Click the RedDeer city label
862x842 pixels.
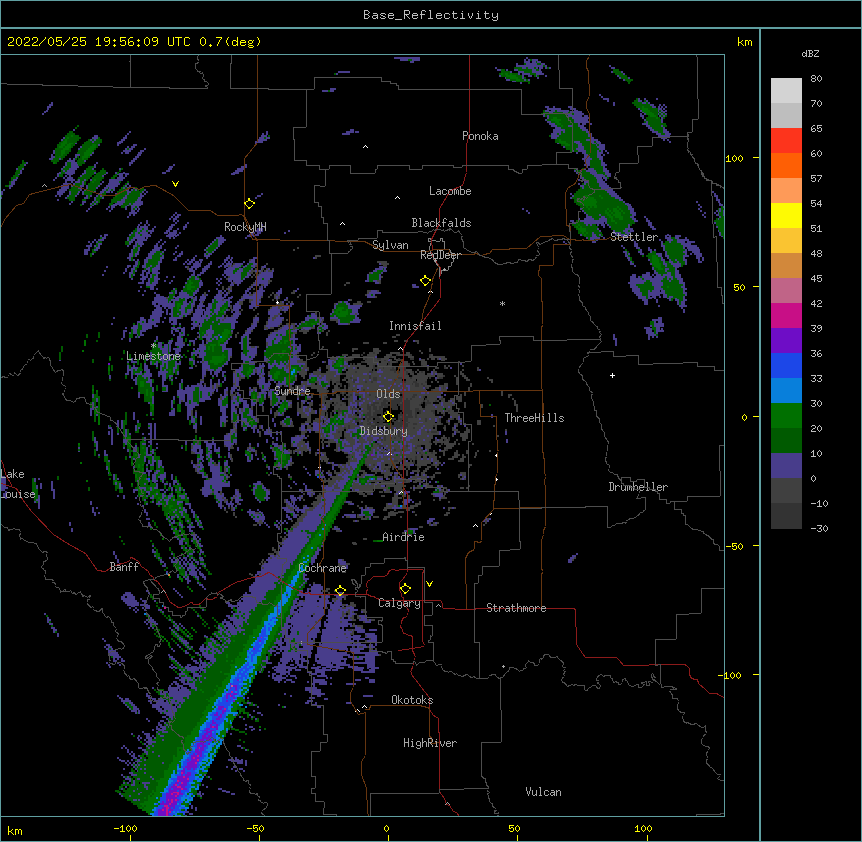440,255
